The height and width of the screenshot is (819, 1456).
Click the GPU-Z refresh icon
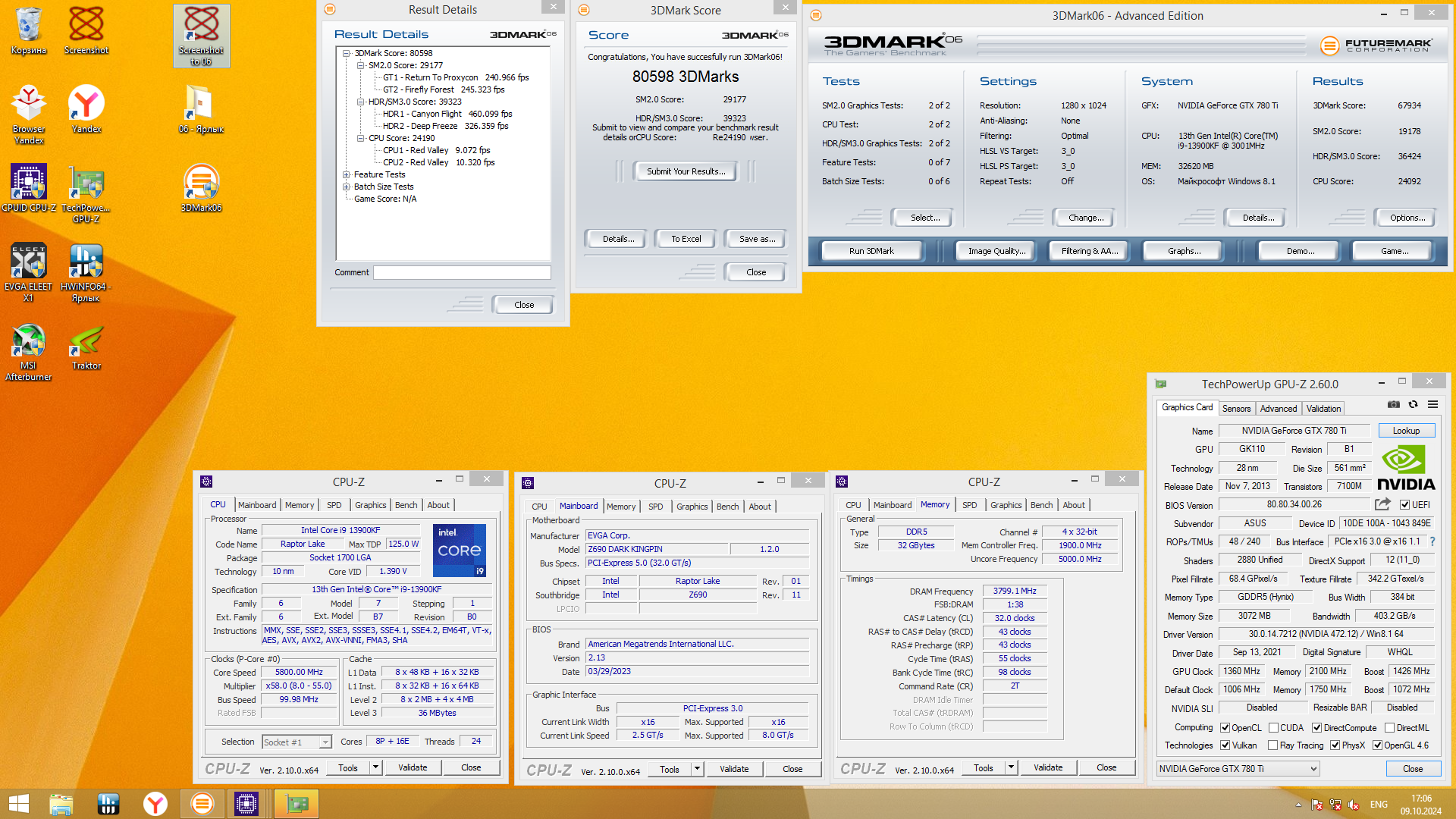[x=1413, y=405]
